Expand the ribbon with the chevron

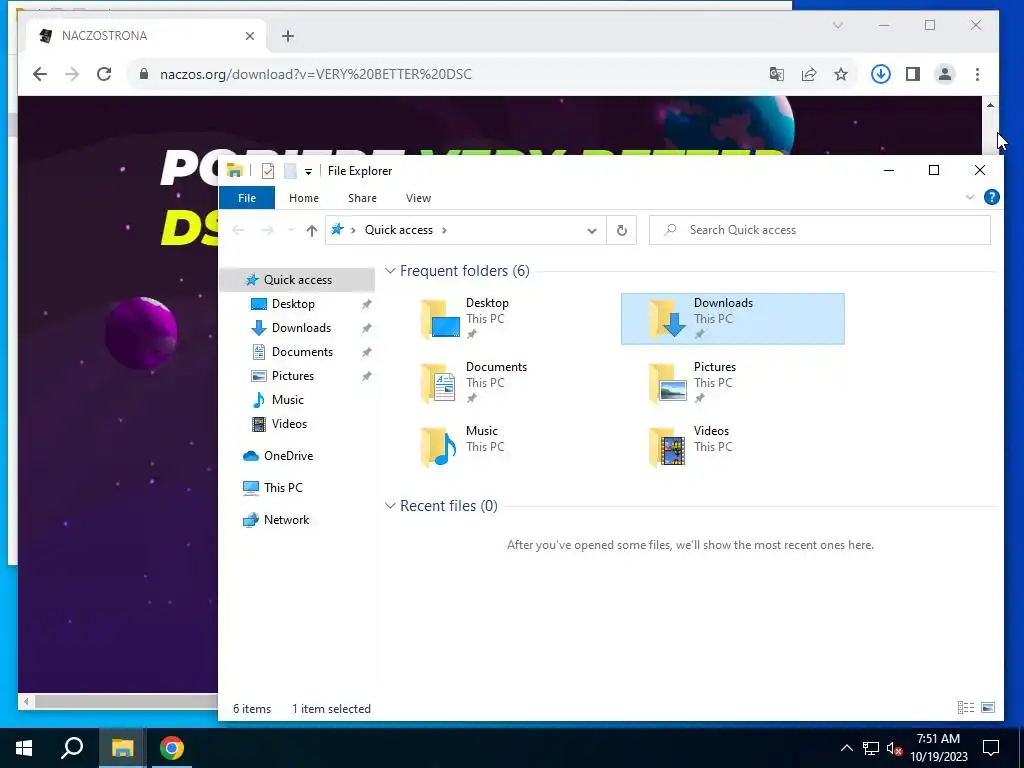pyautogui.click(x=970, y=197)
